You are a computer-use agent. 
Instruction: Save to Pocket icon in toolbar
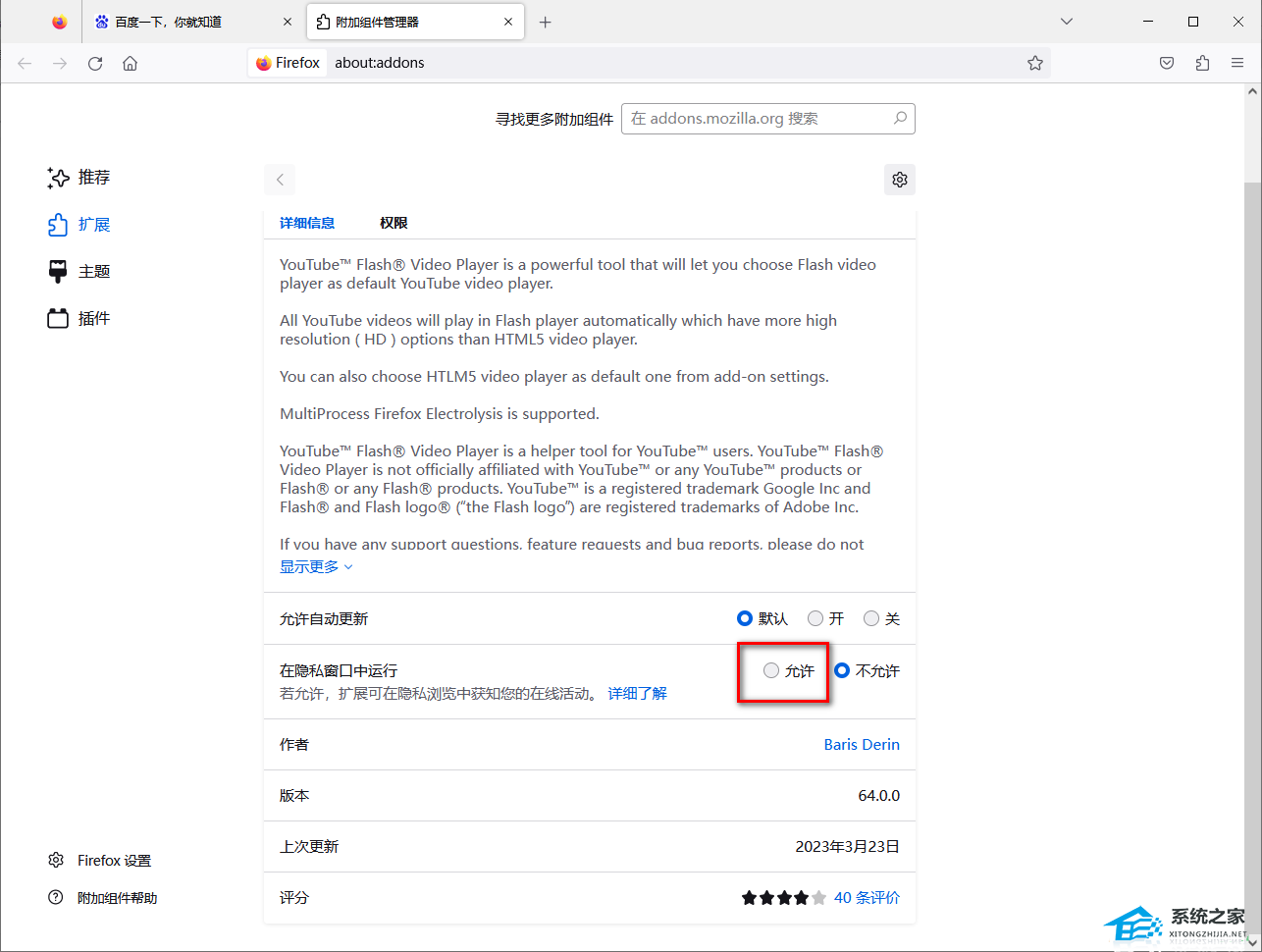1167,63
